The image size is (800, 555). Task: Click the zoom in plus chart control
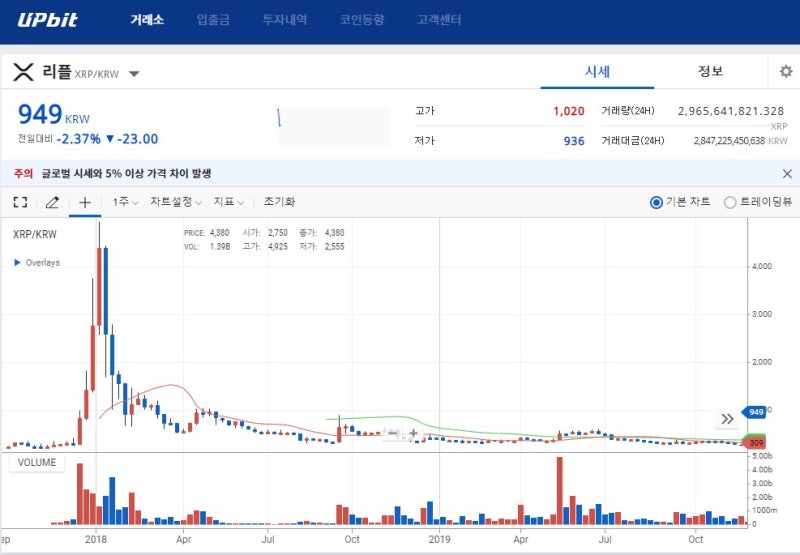(x=413, y=434)
